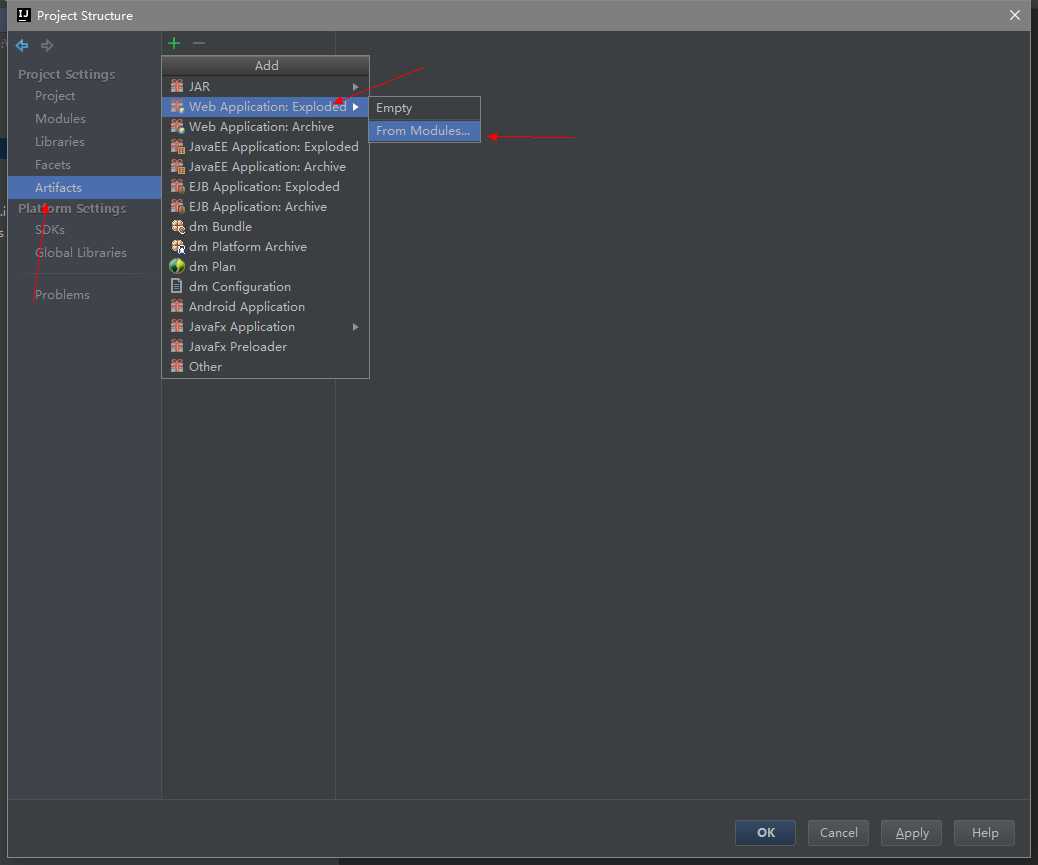Choose JavaEE Application: Exploded entry
Screen dimensions: 1038x865
pyautogui.click(x=265, y=146)
